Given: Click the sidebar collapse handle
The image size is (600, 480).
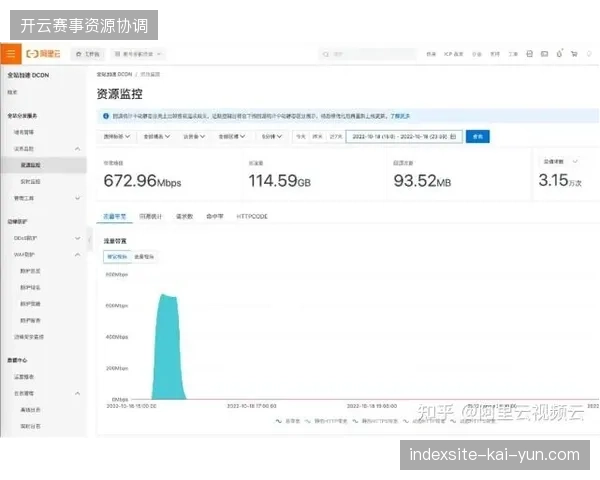Looking at the screenshot, I should point(90,240).
